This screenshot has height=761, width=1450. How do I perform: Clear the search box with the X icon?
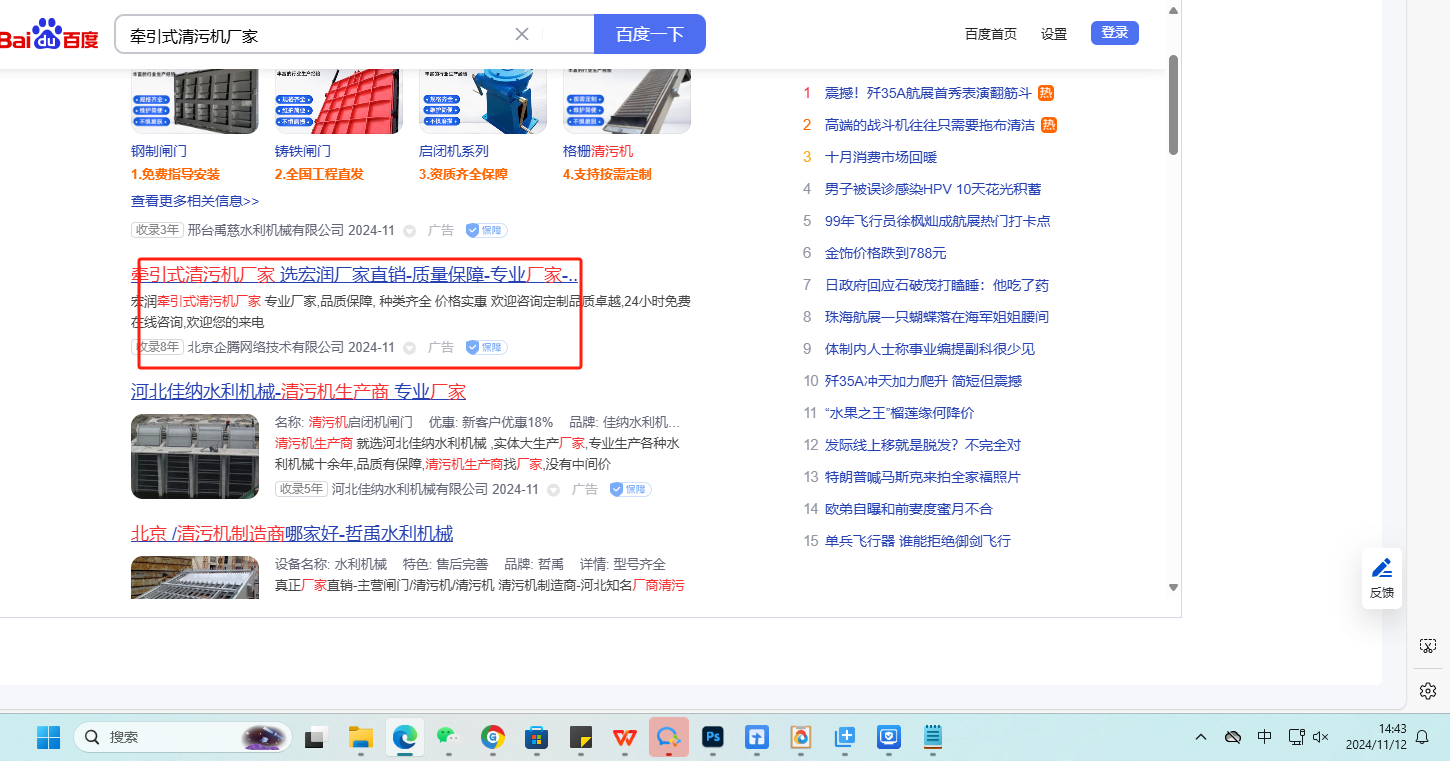coord(522,34)
